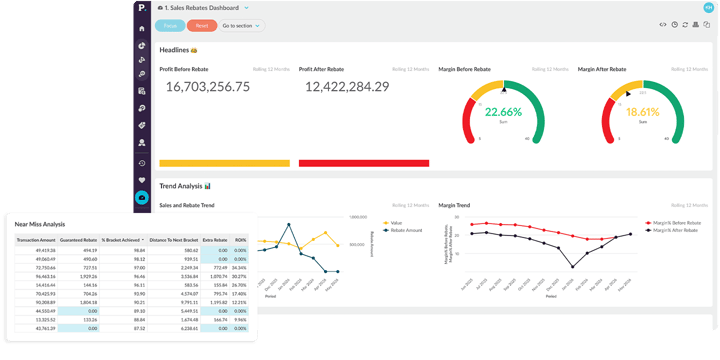Click the 22.66% gauge value
The width and height of the screenshot is (720, 360).
[503, 112]
